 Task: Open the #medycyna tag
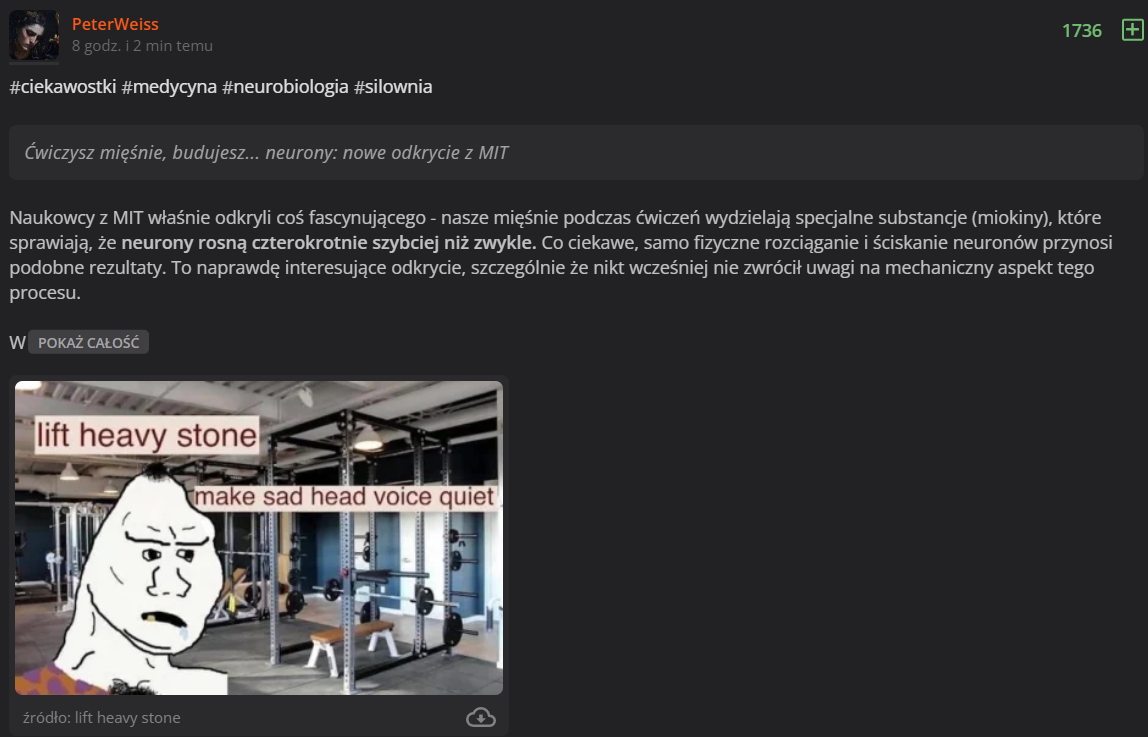[x=169, y=86]
